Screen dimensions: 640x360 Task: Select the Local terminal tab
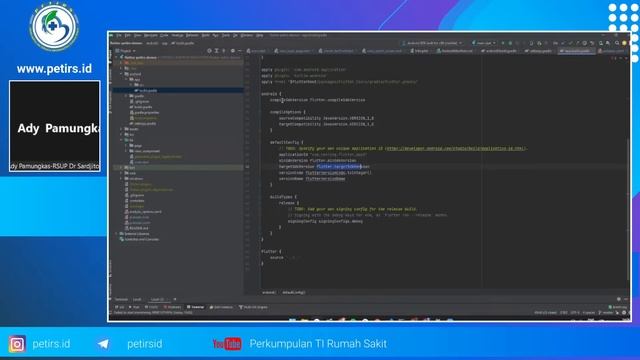click(137, 299)
